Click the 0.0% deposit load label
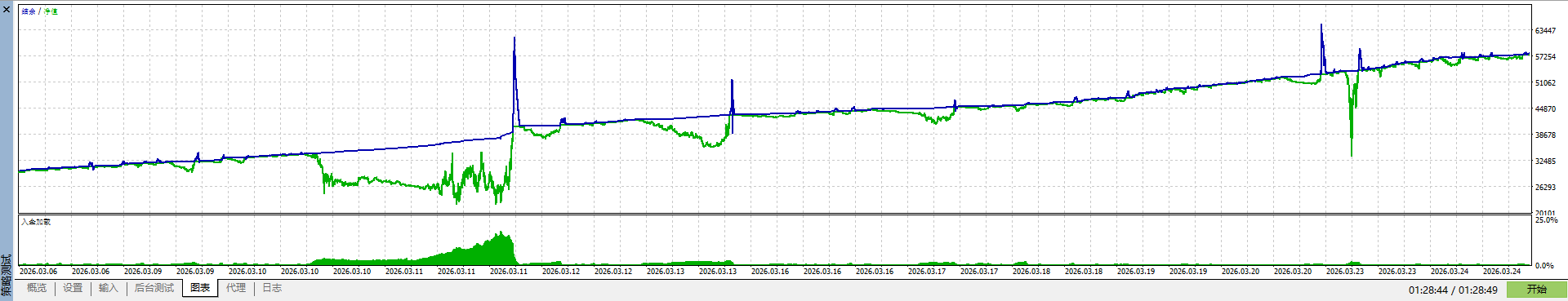The height and width of the screenshot is (301, 1568). [x=1544, y=266]
